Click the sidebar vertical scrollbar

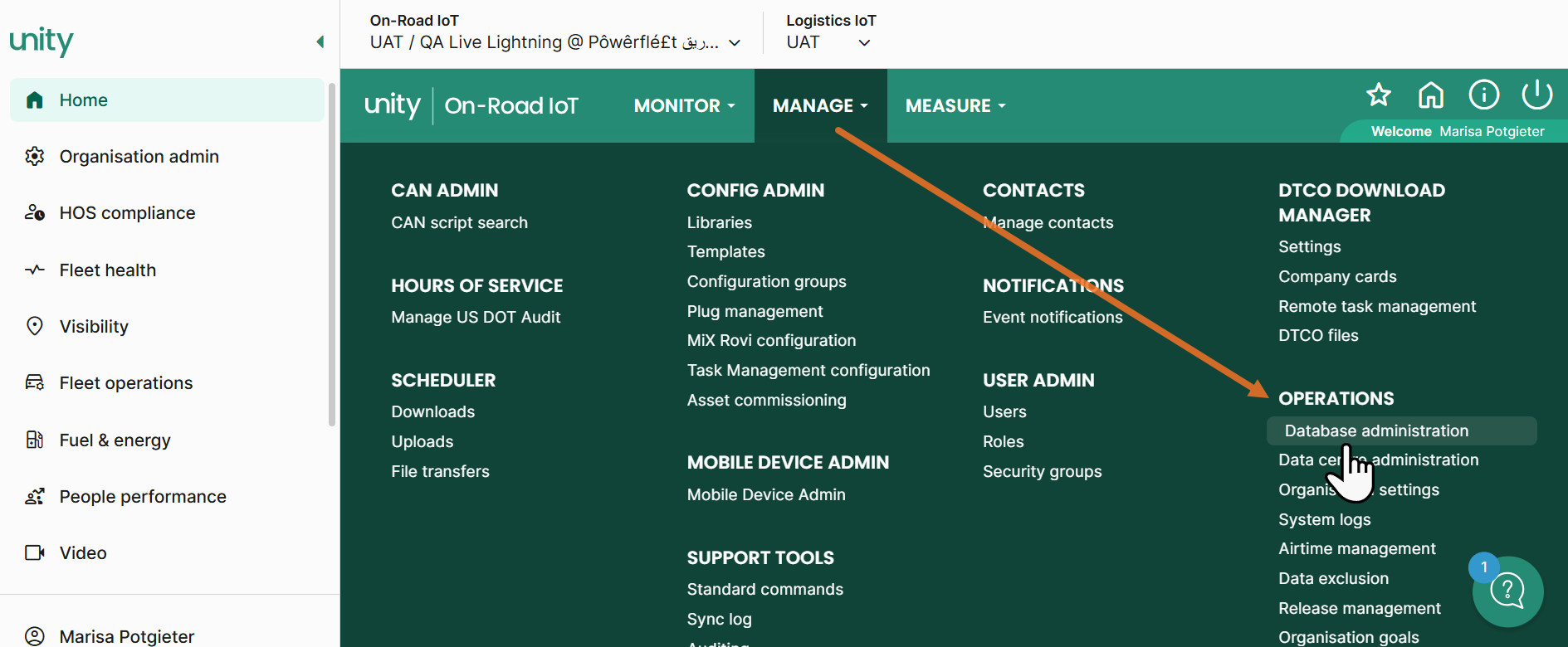(x=332, y=249)
